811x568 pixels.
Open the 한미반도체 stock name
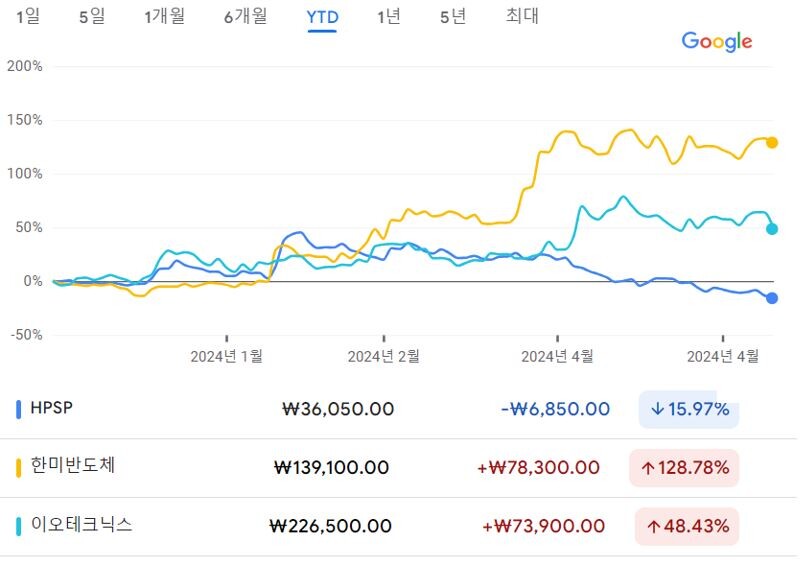click(73, 465)
